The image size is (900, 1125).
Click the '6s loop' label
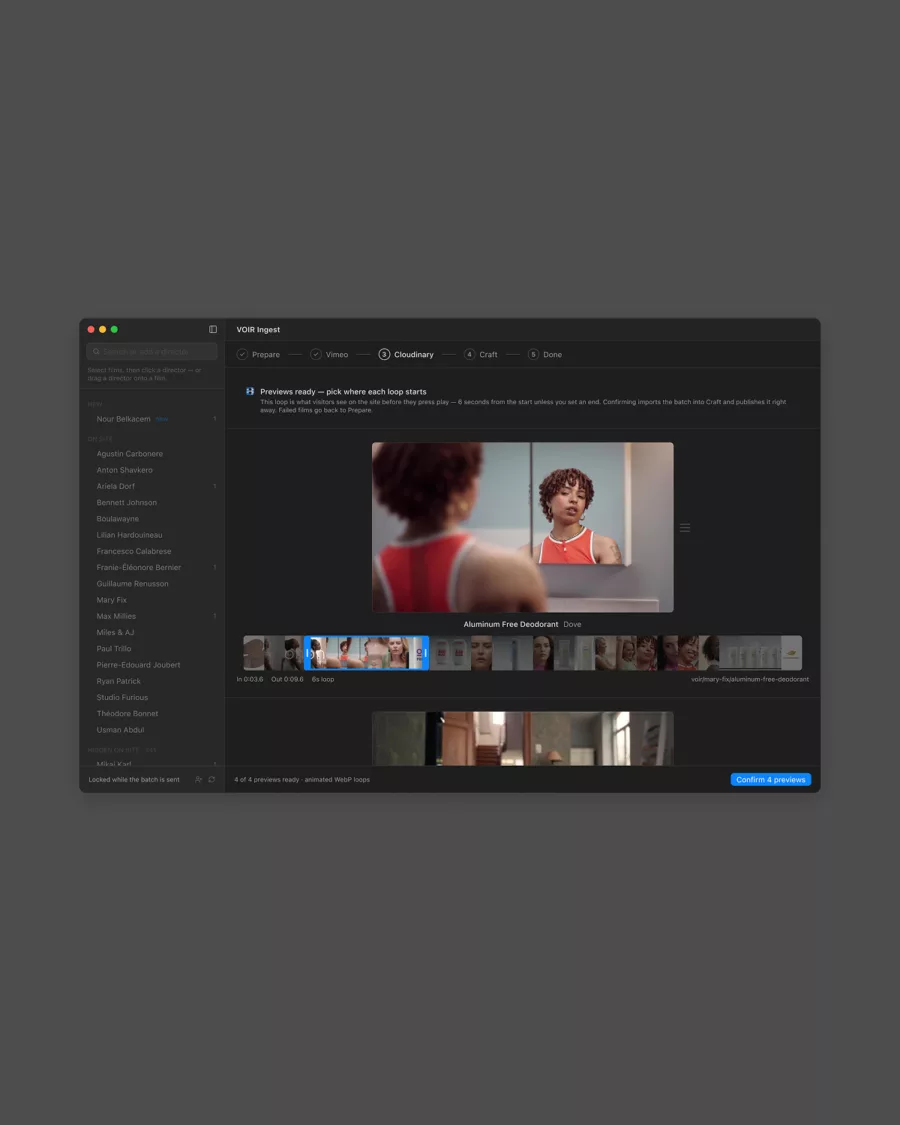[x=323, y=679]
